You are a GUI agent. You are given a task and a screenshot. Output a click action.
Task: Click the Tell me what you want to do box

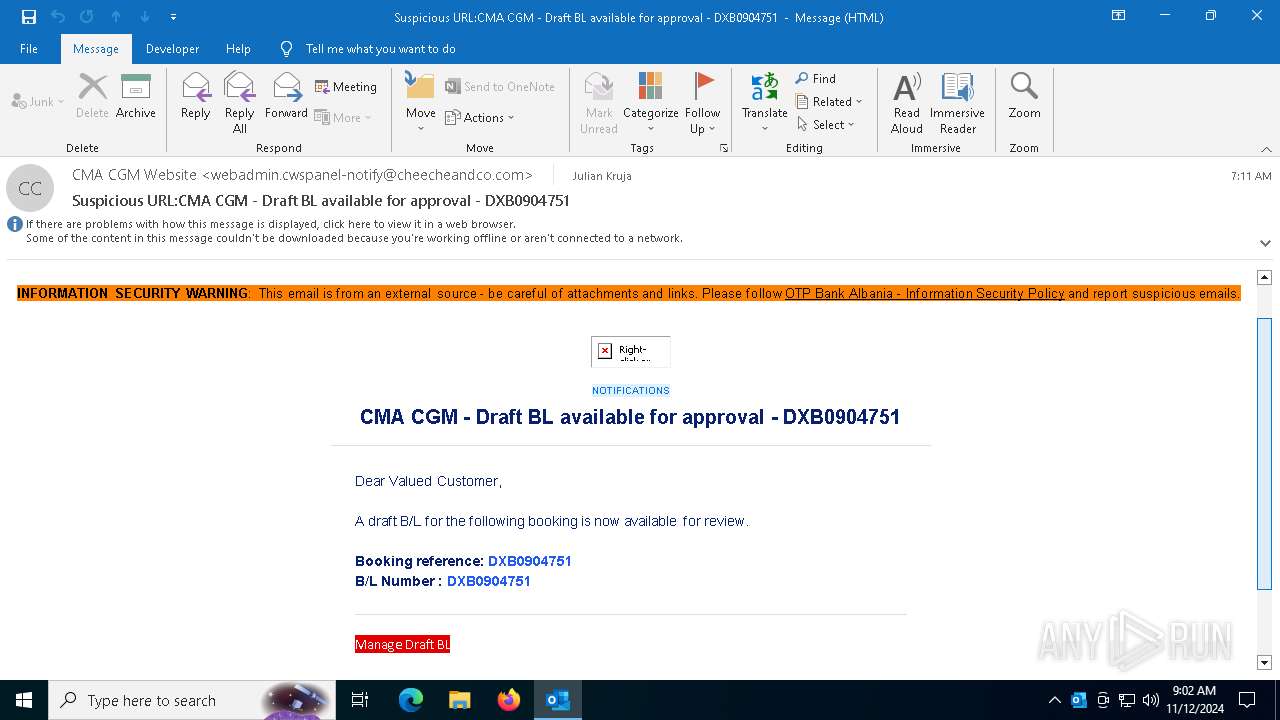(x=380, y=49)
